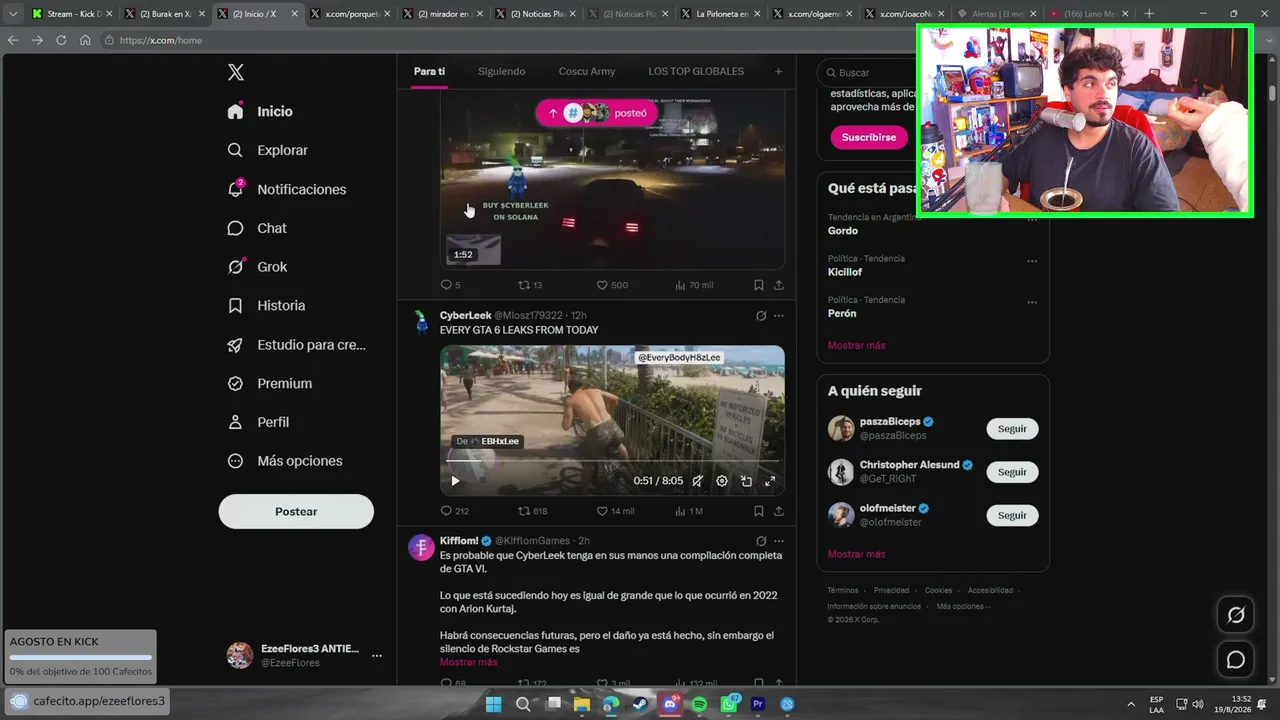The image size is (1280, 720).
Task: Seek in the GTA 6 video progress bar
Action: coord(612,462)
